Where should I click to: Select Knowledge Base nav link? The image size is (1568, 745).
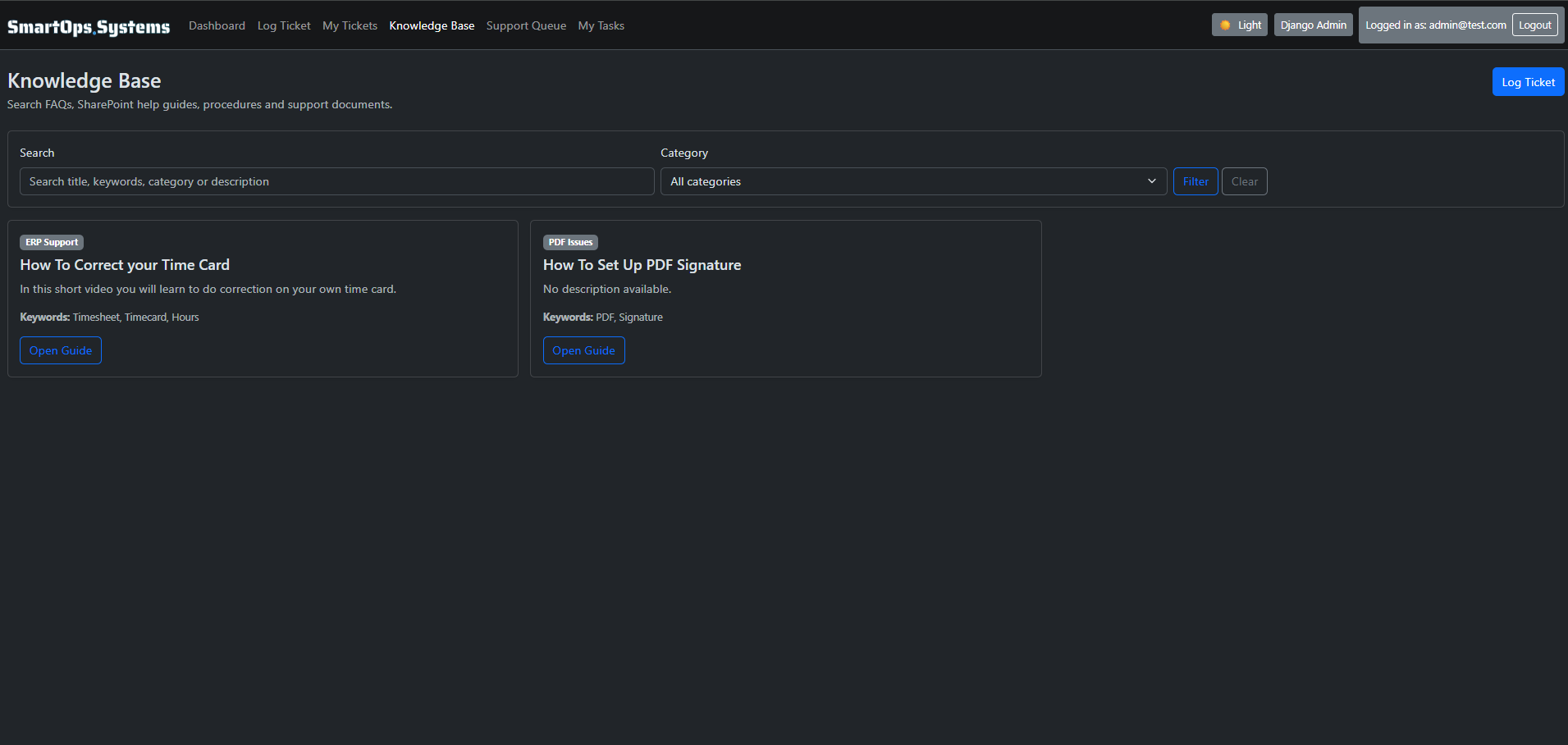coord(432,25)
